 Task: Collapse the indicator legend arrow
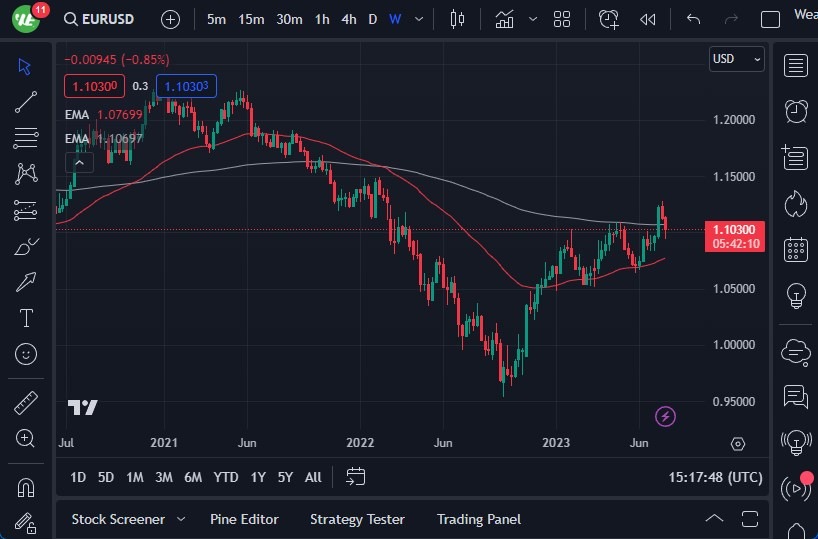[x=80, y=162]
